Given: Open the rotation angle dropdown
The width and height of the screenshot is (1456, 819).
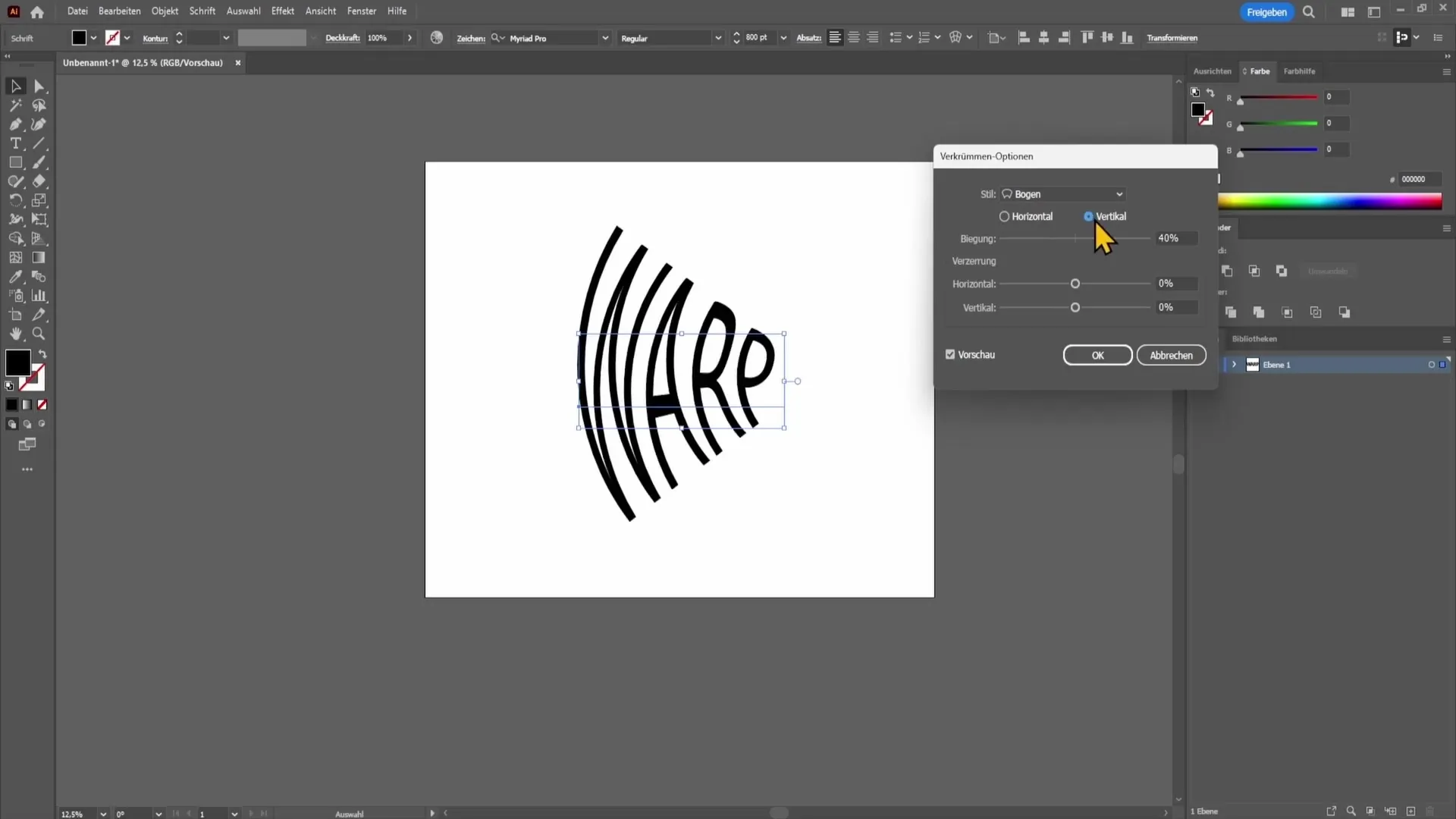Looking at the screenshot, I should point(158,814).
